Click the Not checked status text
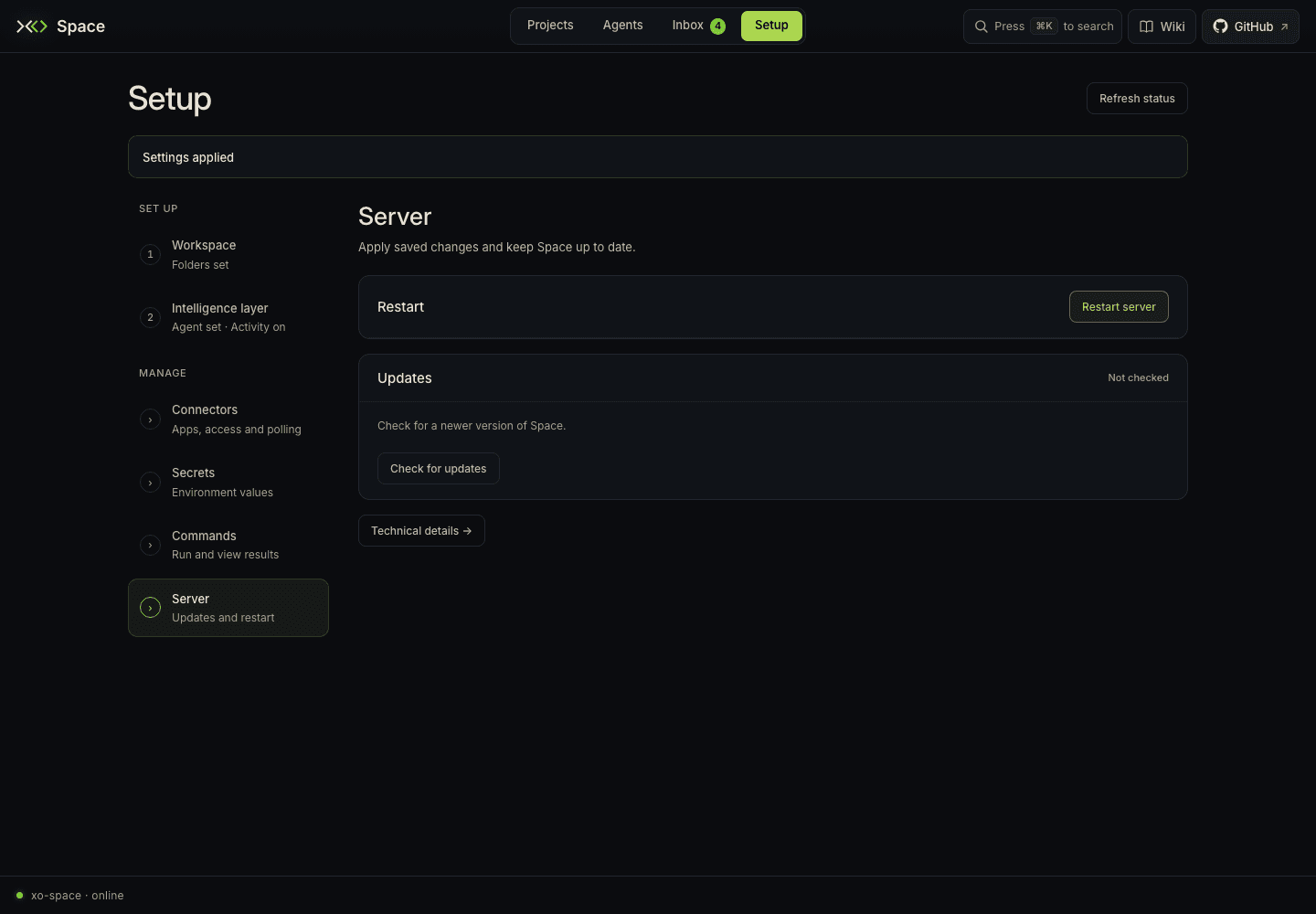The width and height of the screenshot is (1316, 914). 1138,377
